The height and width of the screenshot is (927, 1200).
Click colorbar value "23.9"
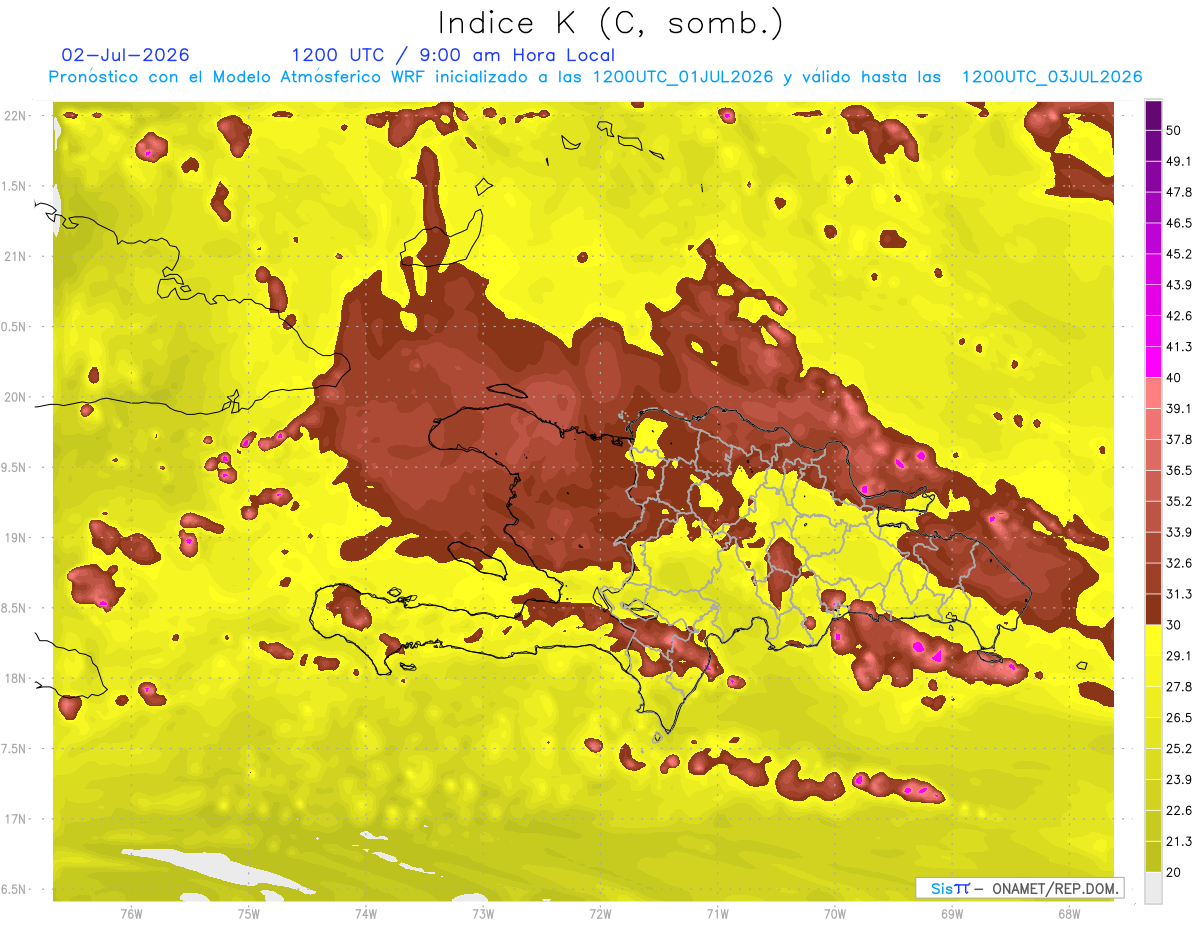coord(1178,779)
